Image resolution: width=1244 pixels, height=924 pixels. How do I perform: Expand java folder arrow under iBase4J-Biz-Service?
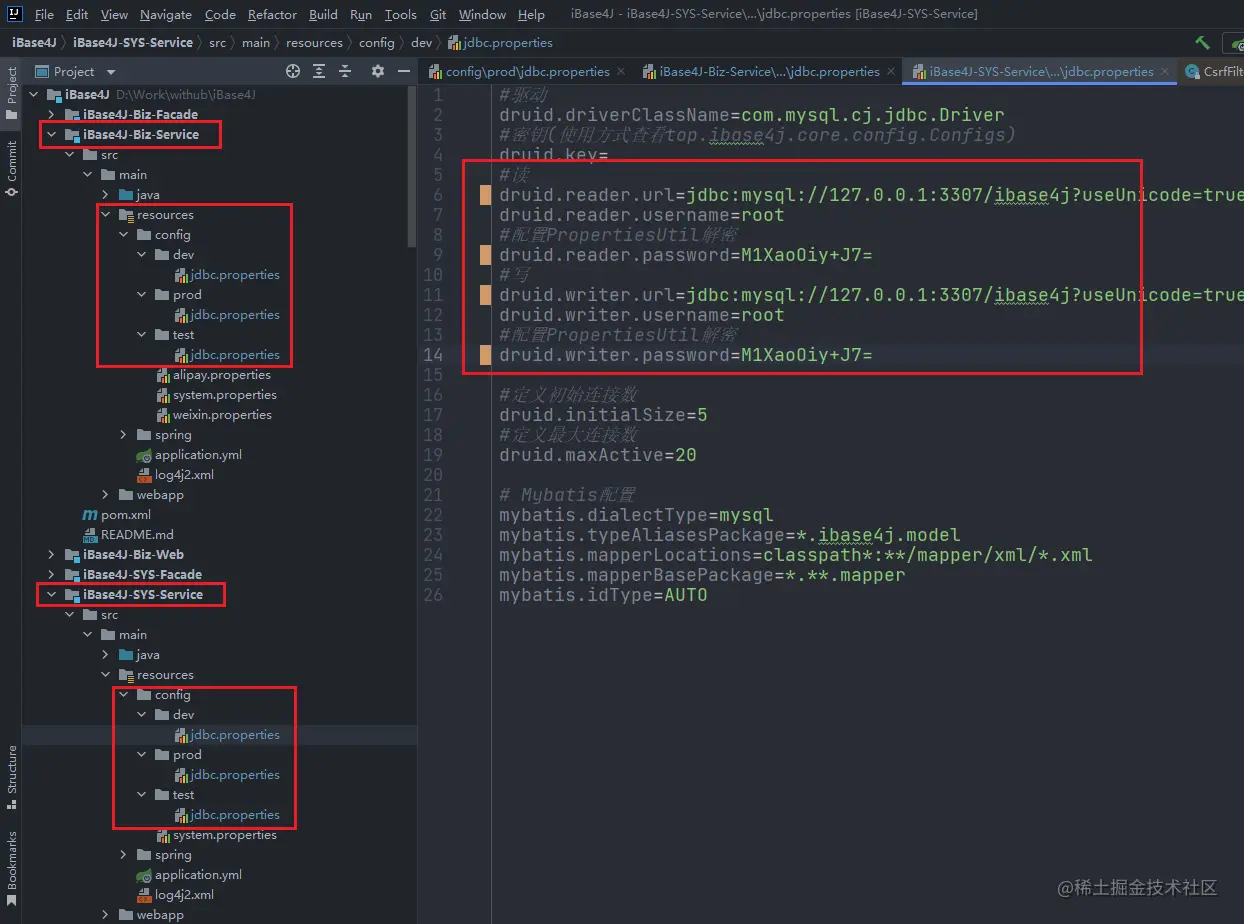pos(105,195)
